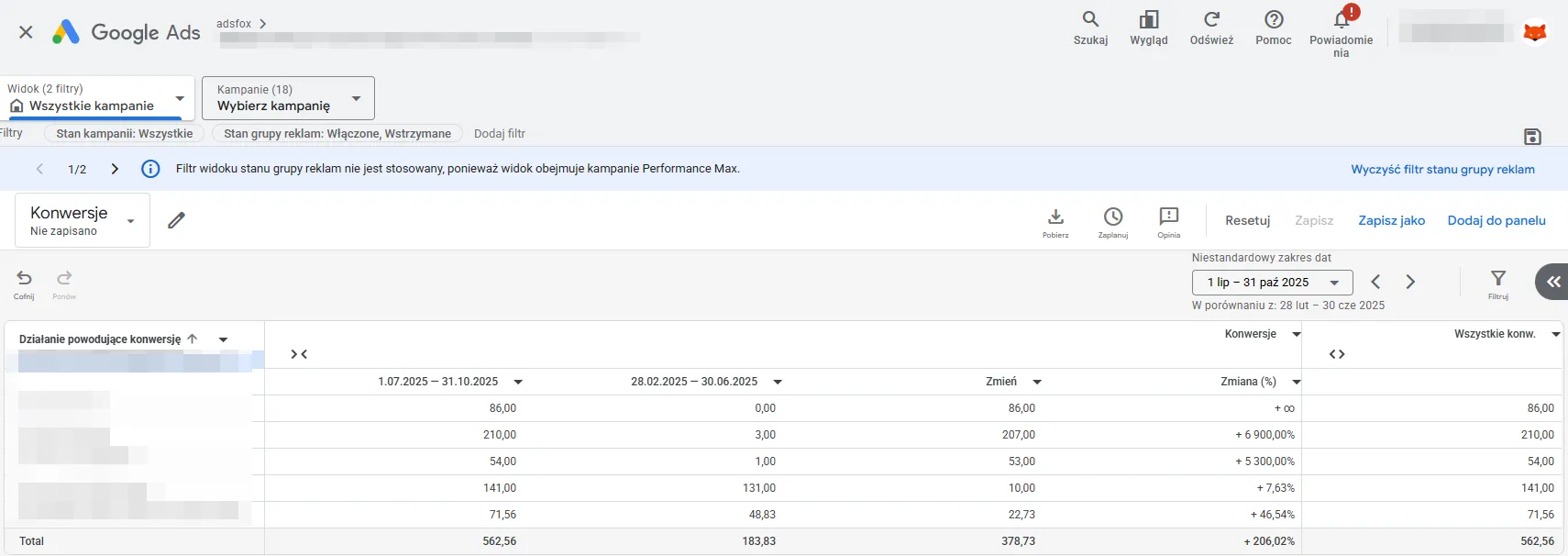The height and width of the screenshot is (556, 1568).
Task: Click the save filter floppy icon
Action: [1532, 137]
